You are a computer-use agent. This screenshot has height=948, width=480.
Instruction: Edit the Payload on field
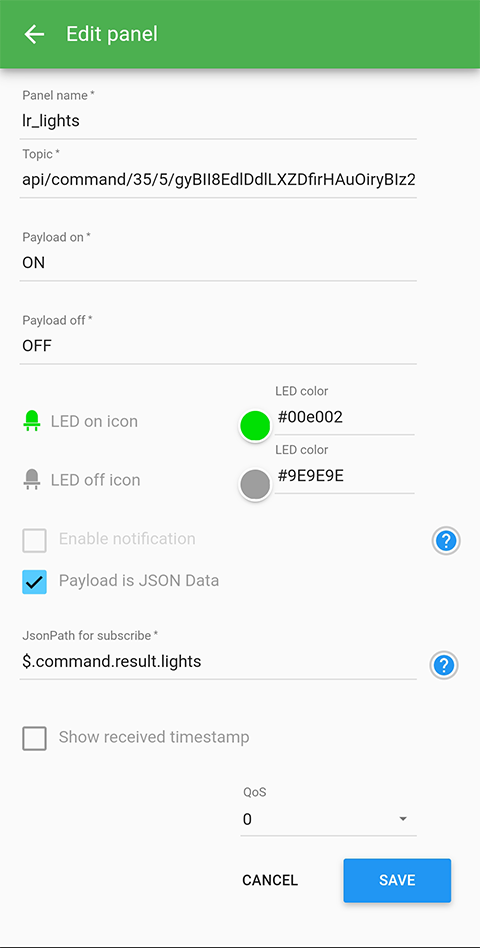click(x=218, y=263)
